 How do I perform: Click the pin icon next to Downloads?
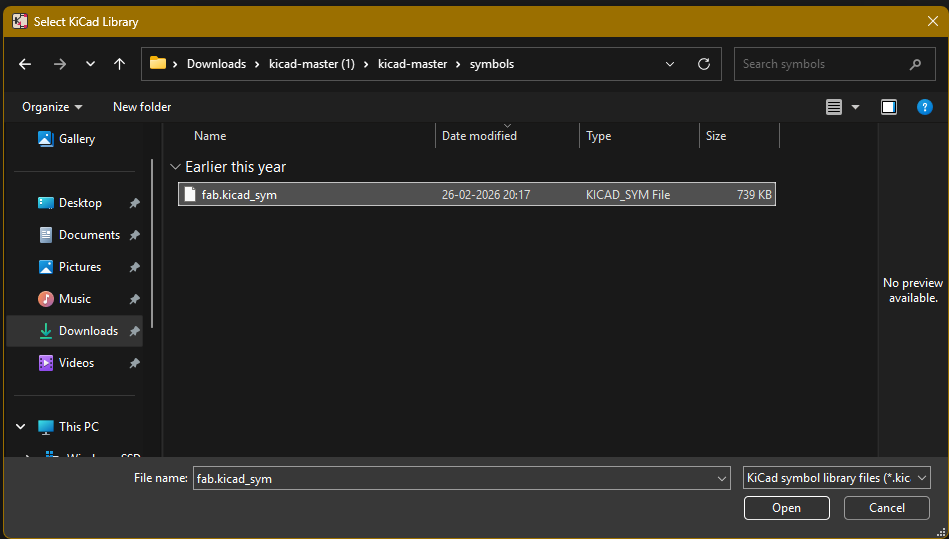pos(134,332)
